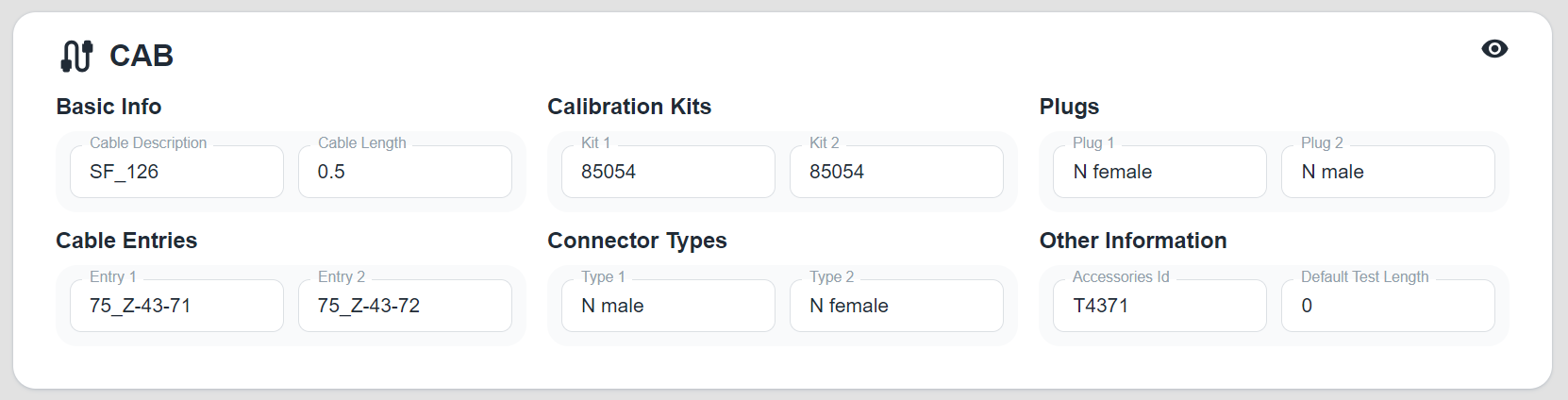Image resolution: width=1568 pixels, height=400 pixels.
Task: Click the Plugs section heading
Action: [x=1069, y=107]
